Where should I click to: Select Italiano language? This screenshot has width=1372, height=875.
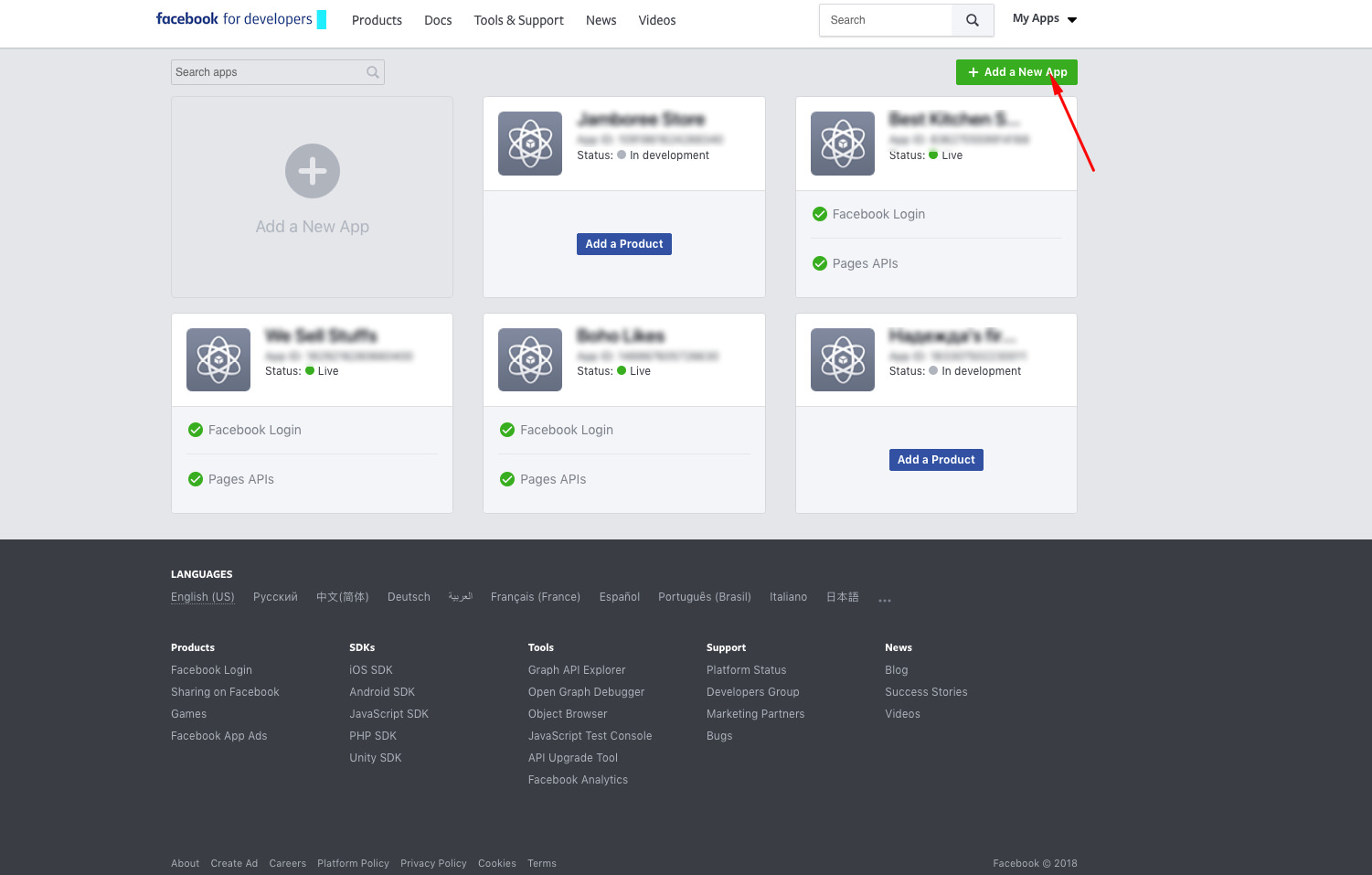pyautogui.click(x=788, y=597)
